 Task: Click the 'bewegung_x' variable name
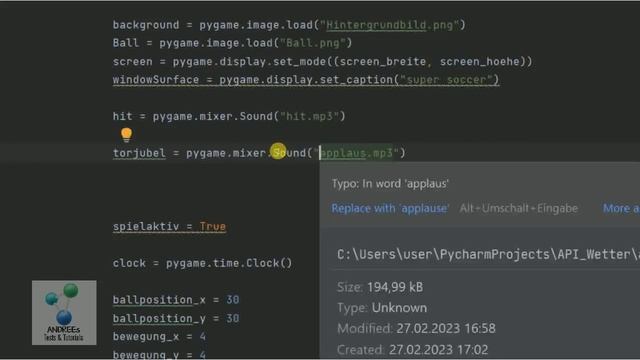pos(146,337)
